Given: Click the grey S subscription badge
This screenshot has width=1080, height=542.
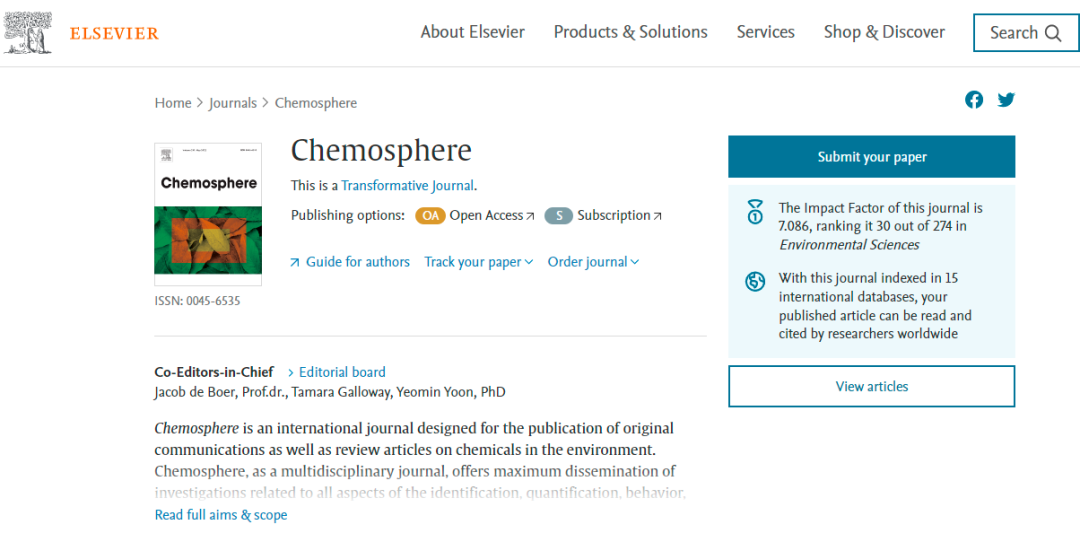Looking at the screenshot, I should point(558,215).
